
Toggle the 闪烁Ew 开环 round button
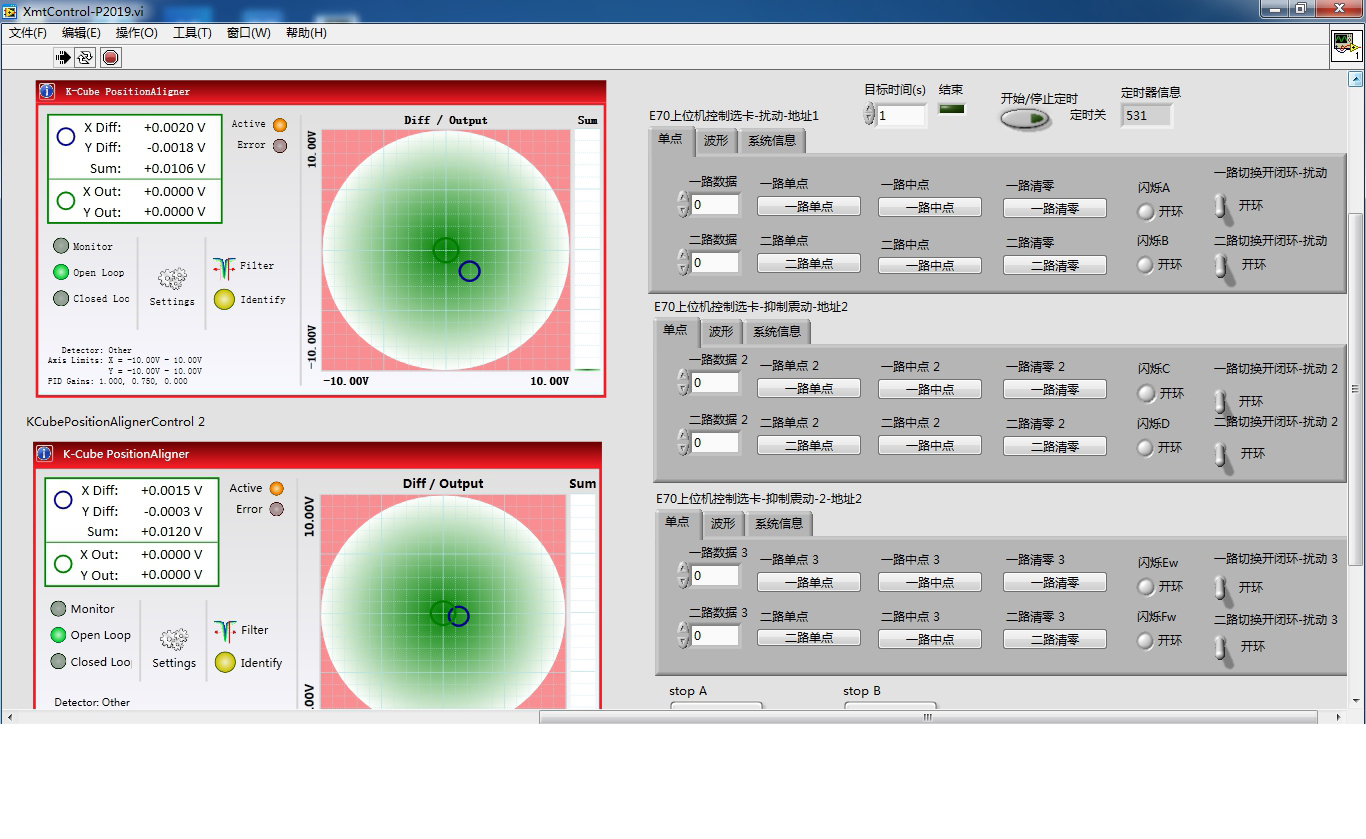(x=1146, y=587)
